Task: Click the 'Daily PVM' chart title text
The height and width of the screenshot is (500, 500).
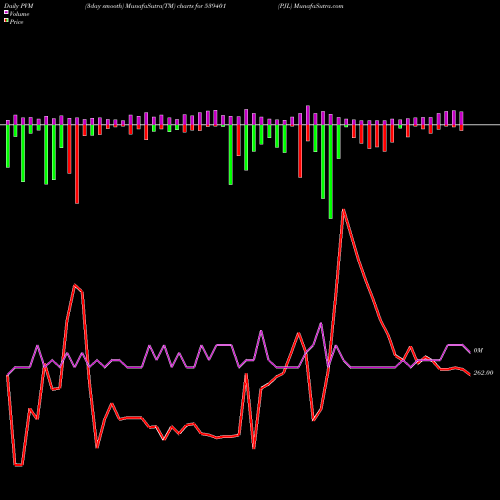Action: [x=19, y=6]
